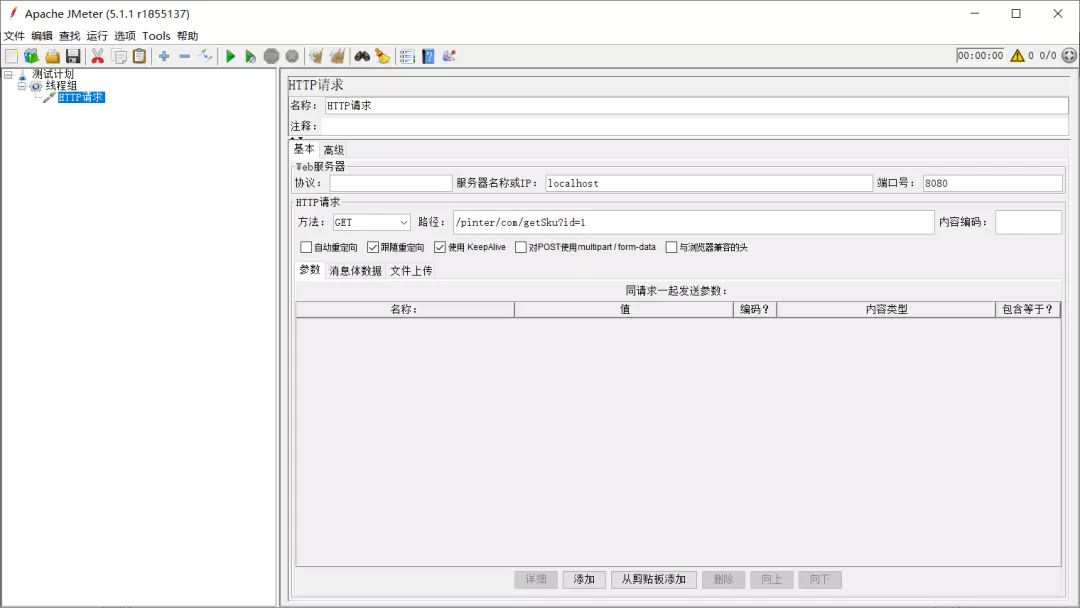Toggle 自动重定向 checkbox
The image size is (1080, 608).
307,247
